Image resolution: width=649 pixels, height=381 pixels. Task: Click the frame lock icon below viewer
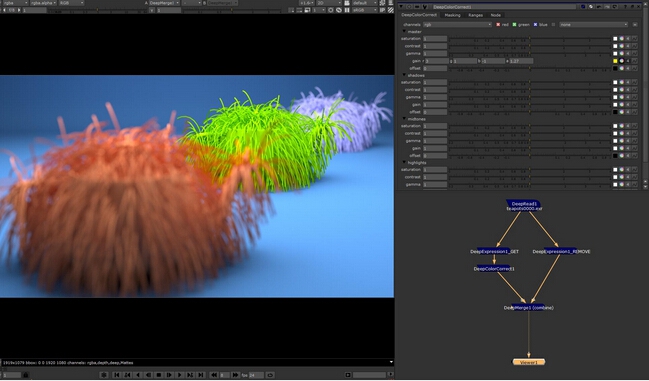pyautogui.click(x=26, y=375)
